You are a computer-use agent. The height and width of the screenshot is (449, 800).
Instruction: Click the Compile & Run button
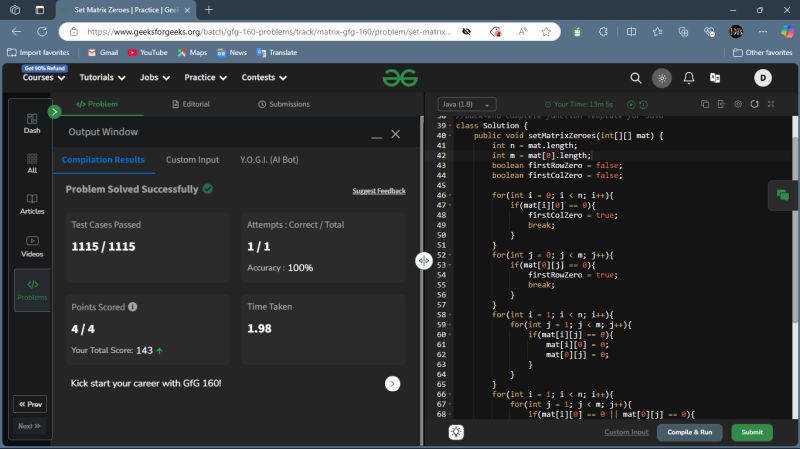689,432
